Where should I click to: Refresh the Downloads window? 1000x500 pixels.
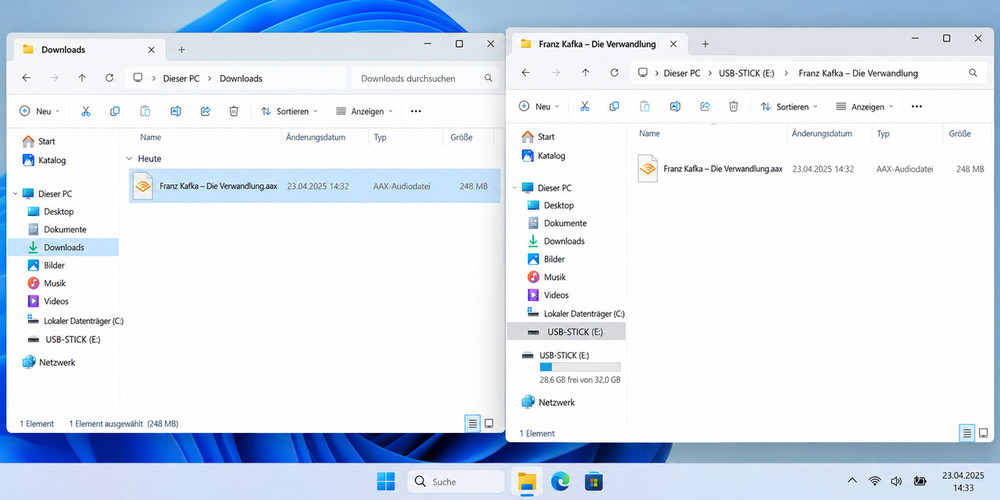[x=109, y=78]
